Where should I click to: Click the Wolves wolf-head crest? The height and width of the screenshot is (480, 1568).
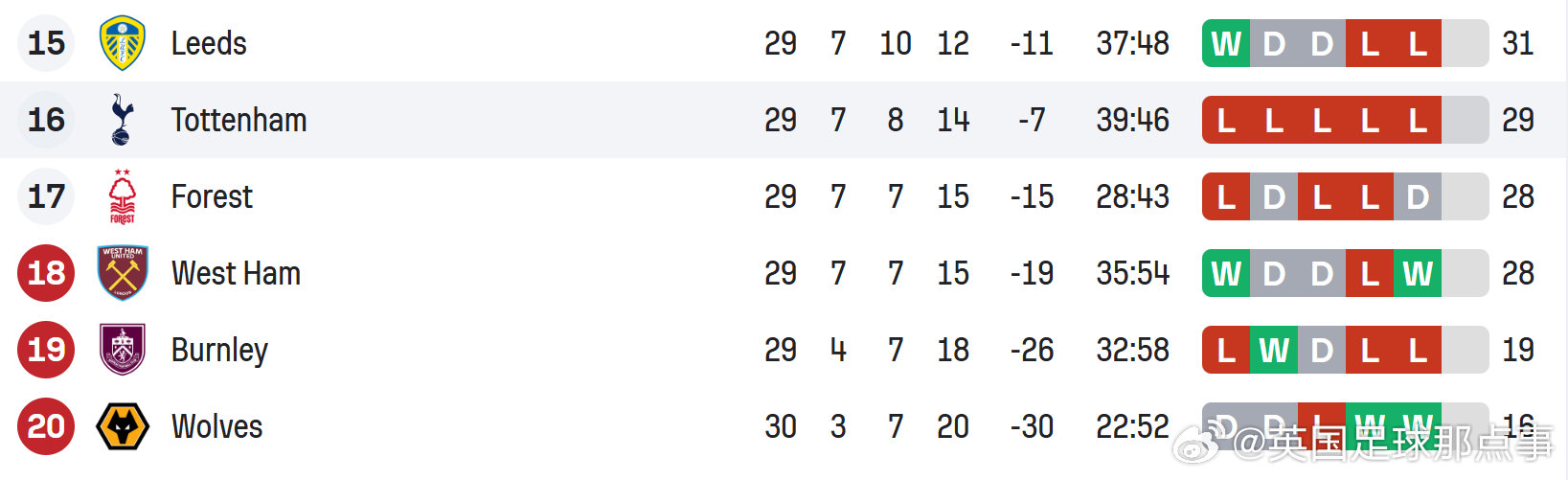pos(123,426)
